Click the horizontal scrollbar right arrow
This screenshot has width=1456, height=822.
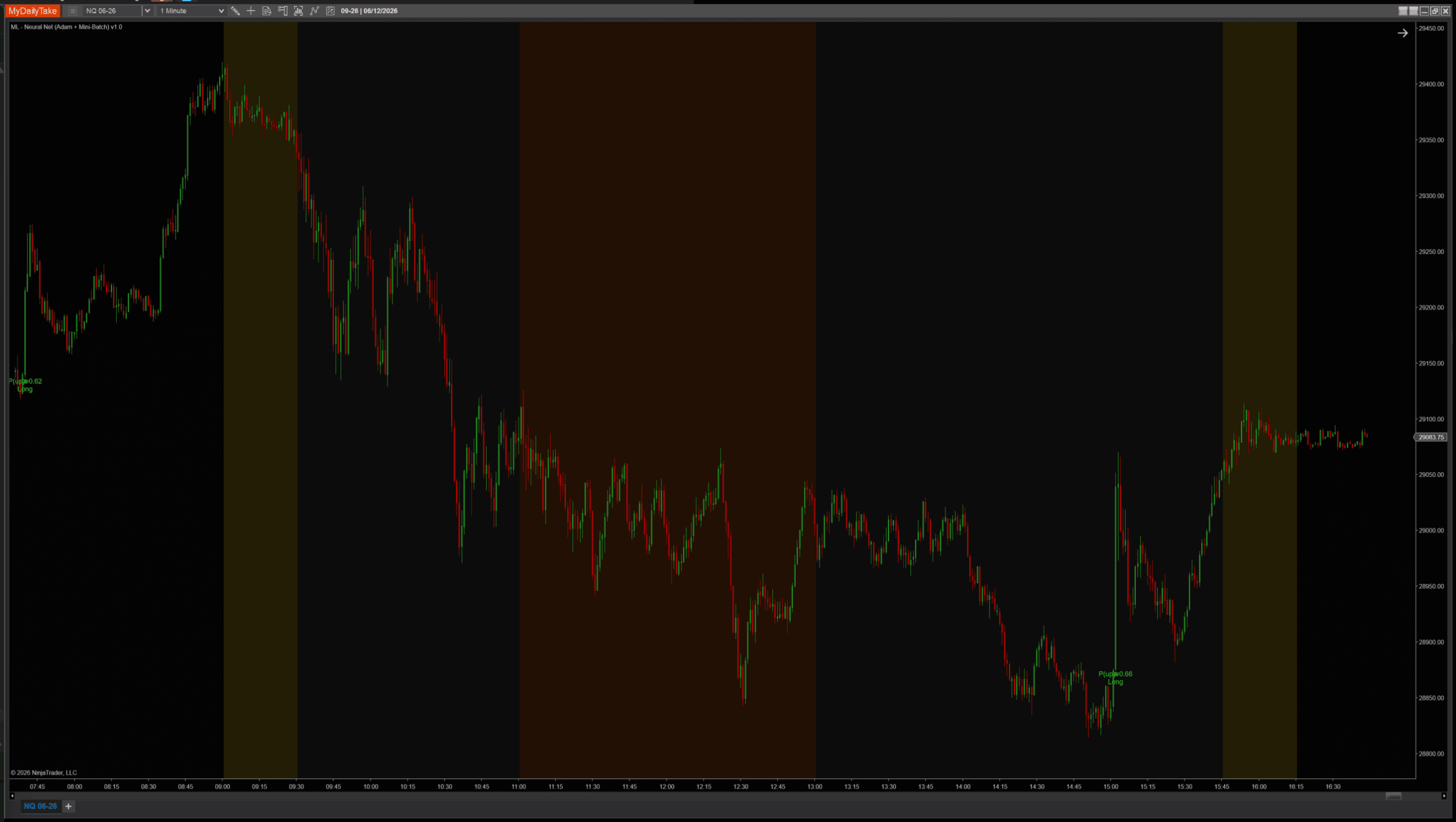point(1443,796)
